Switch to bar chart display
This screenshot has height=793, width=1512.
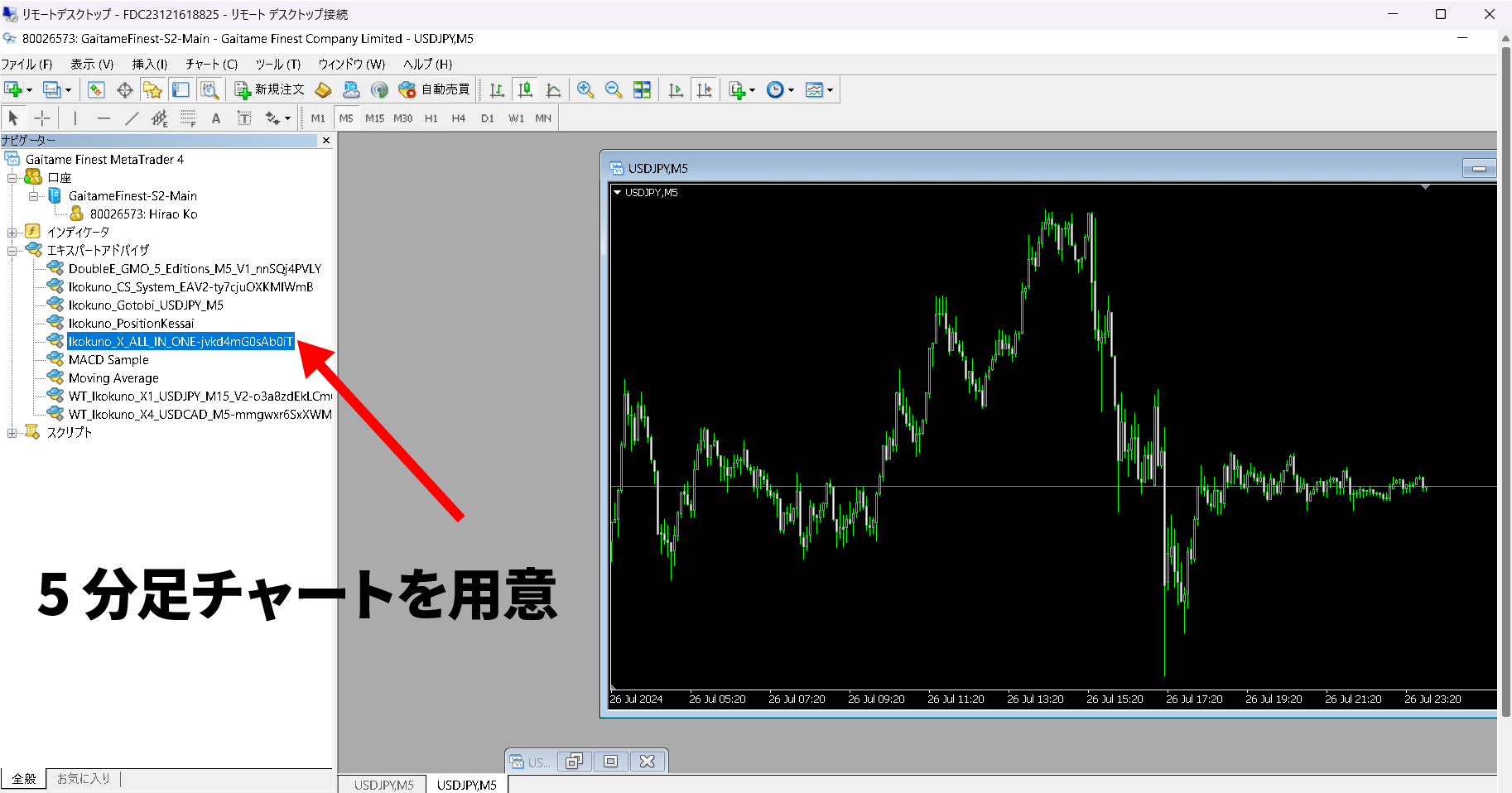[497, 89]
